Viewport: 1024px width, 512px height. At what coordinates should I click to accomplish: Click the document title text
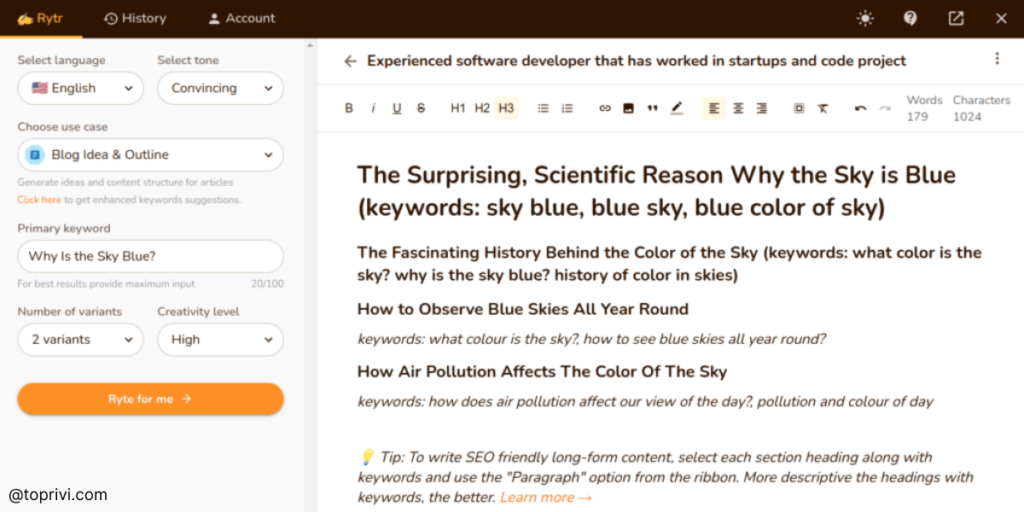tap(636, 61)
